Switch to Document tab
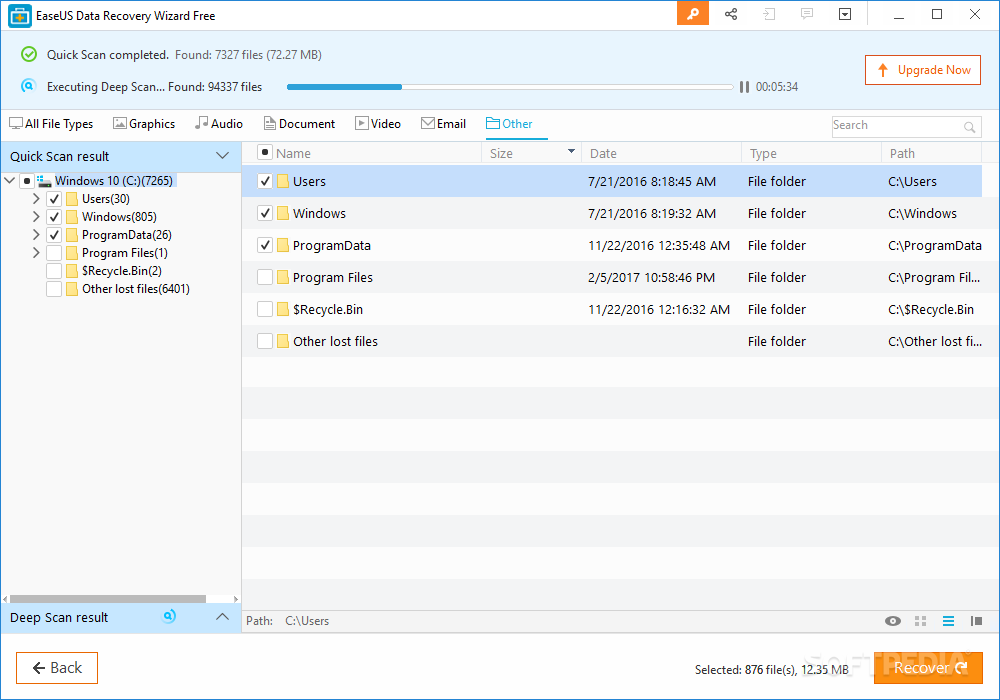Screen dimensions: 1000x700 pos(299,124)
